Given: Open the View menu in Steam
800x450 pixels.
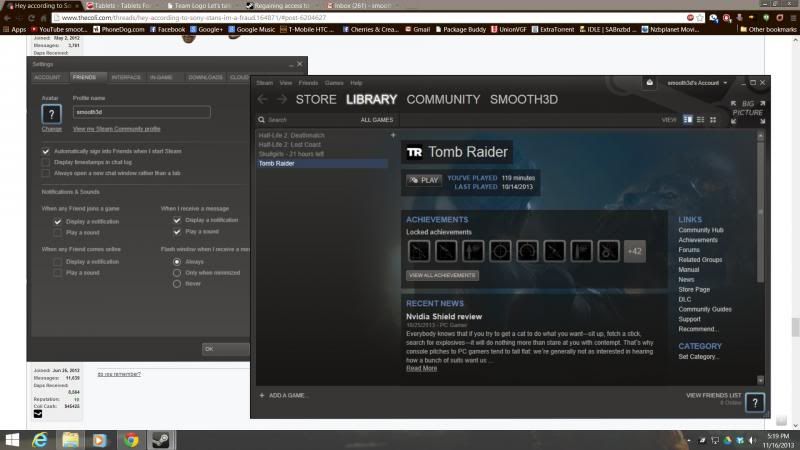Looking at the screenshot, I should point(286,83).
